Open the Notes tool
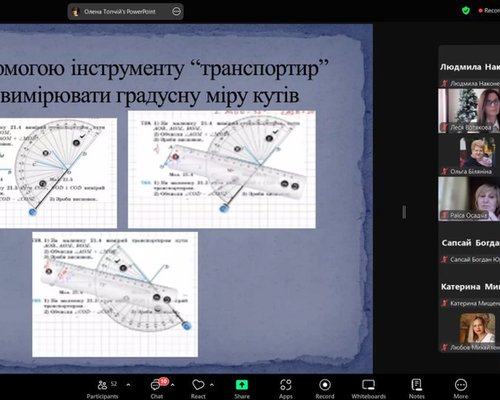 coord(417,389)
